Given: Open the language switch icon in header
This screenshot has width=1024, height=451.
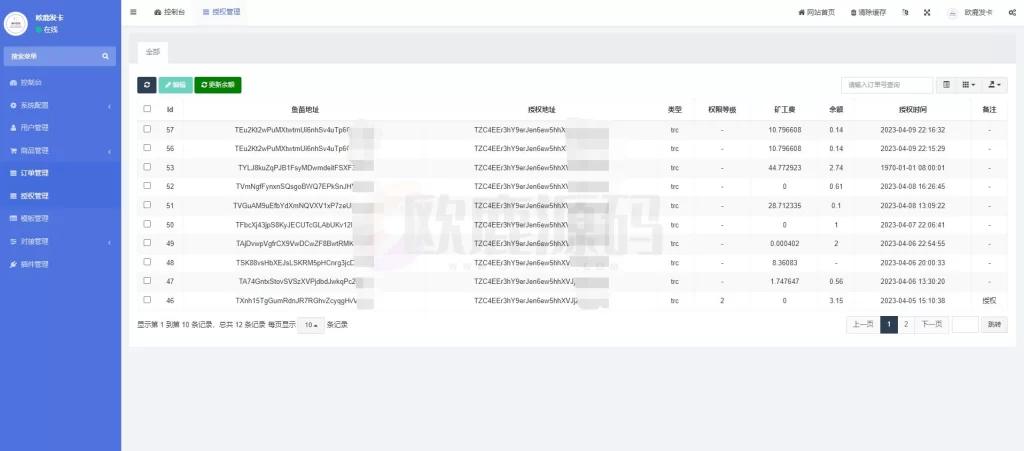Looking at the screenshot, I should 905,12.
